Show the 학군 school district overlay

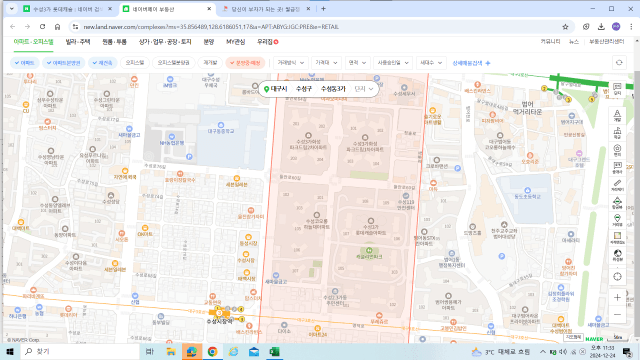617,133
